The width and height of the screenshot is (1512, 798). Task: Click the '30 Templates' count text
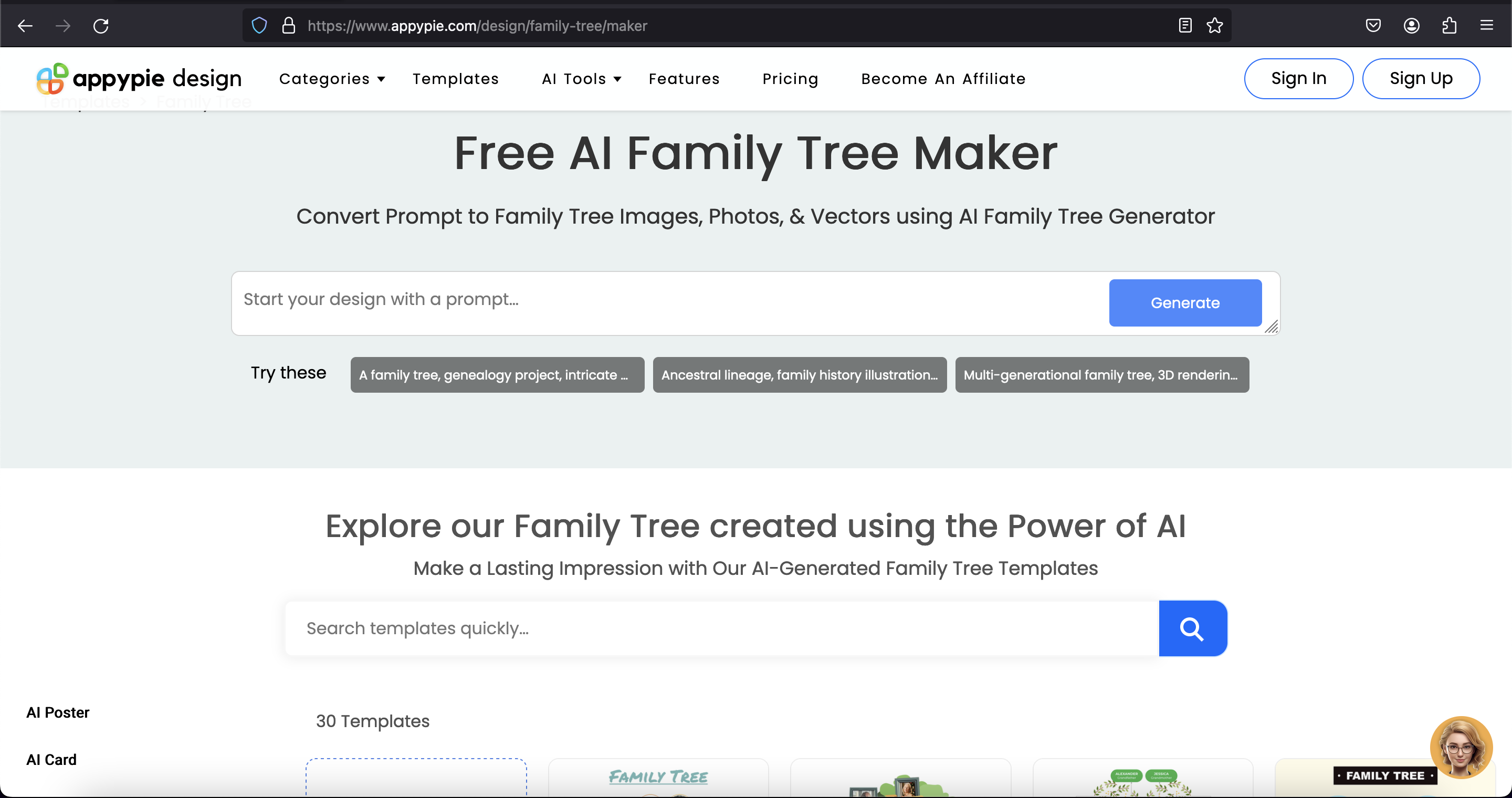[373, 721]
